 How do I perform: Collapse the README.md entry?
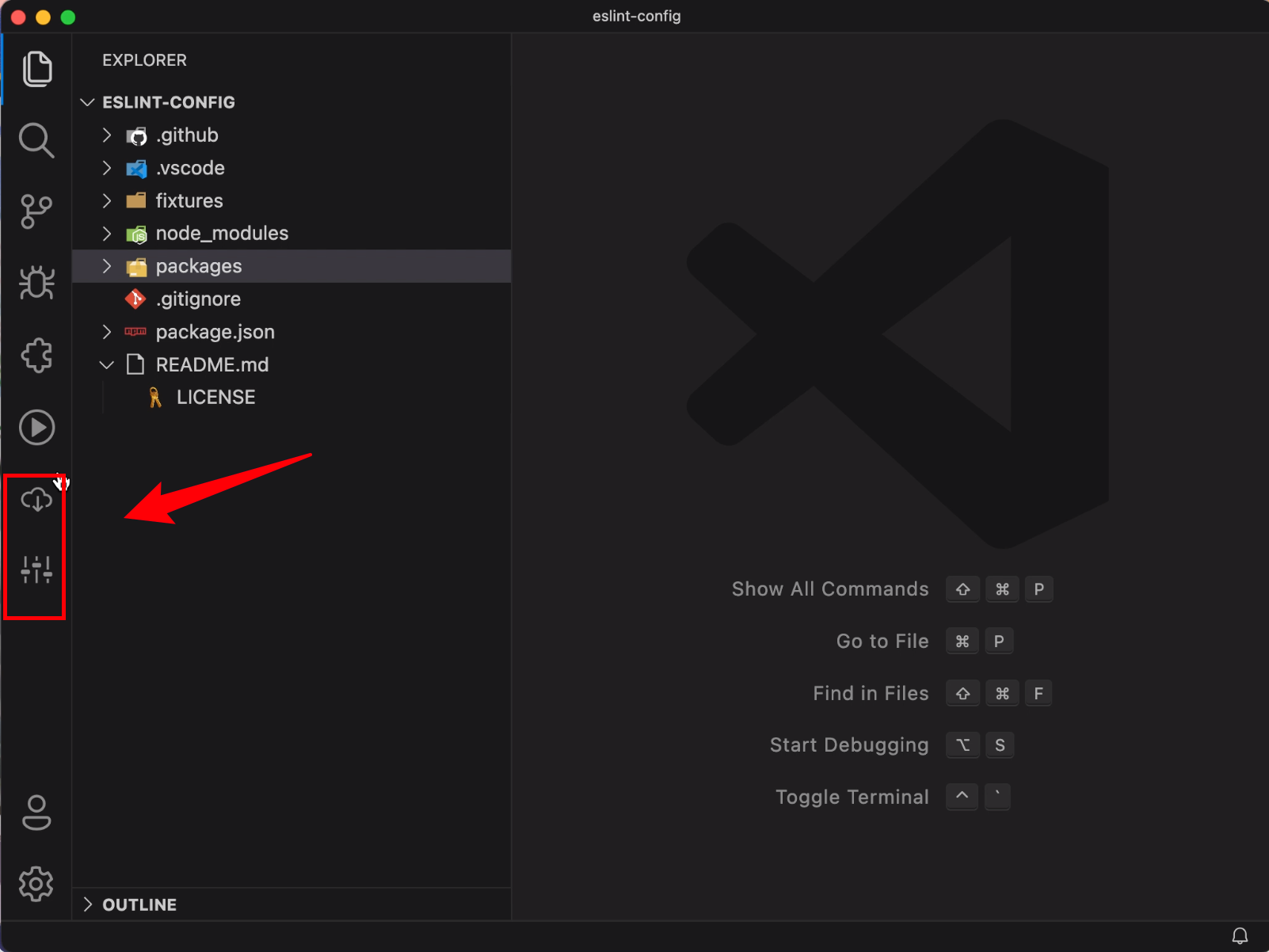[106, 364]
